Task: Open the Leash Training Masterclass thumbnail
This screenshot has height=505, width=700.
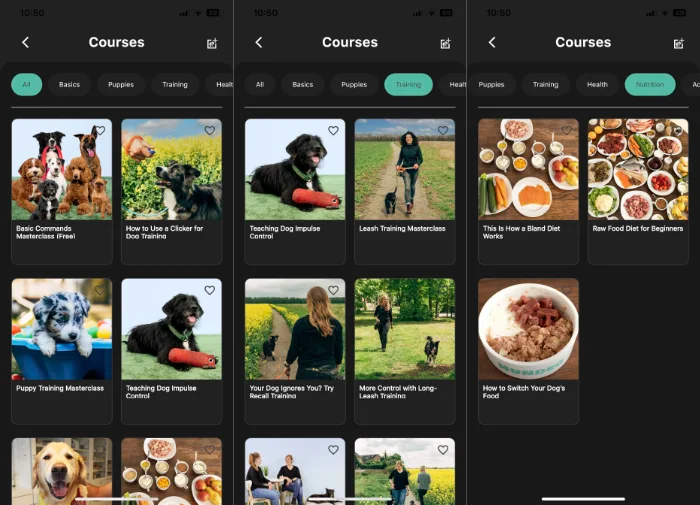Action: (x=405, y=169)
